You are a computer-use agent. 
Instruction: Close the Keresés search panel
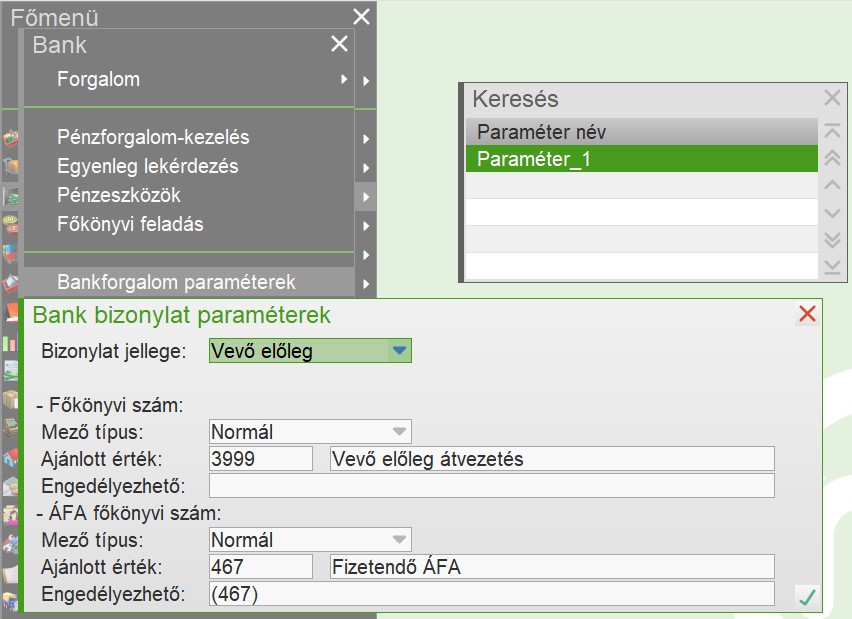832,98
